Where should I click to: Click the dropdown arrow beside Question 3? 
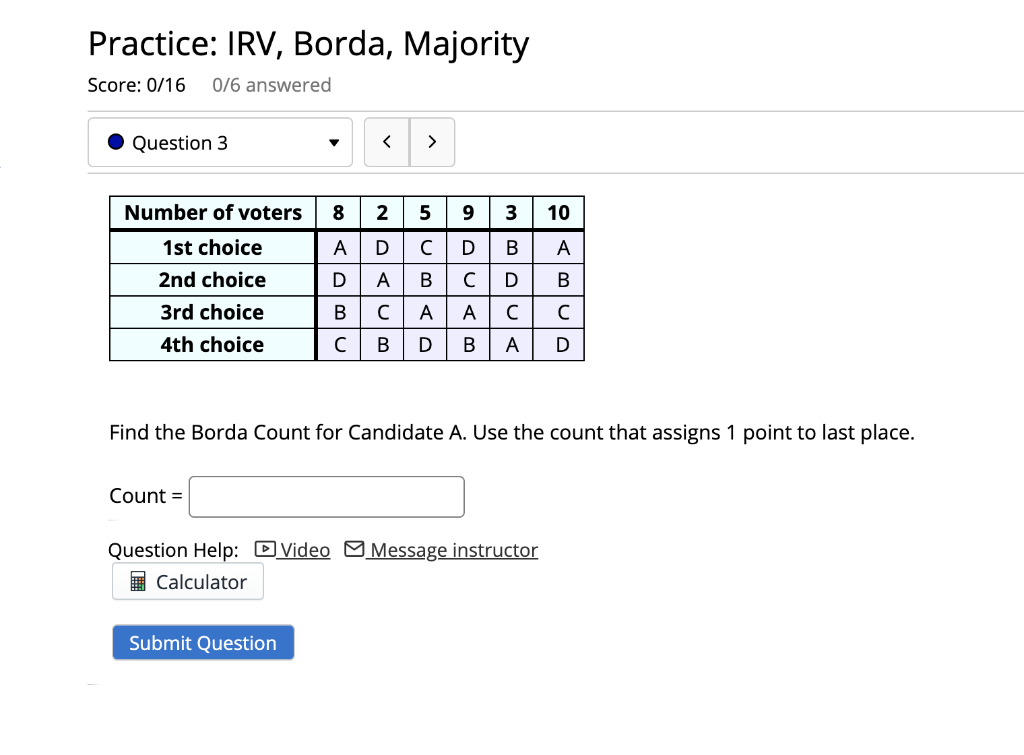(x=334, y=143)
